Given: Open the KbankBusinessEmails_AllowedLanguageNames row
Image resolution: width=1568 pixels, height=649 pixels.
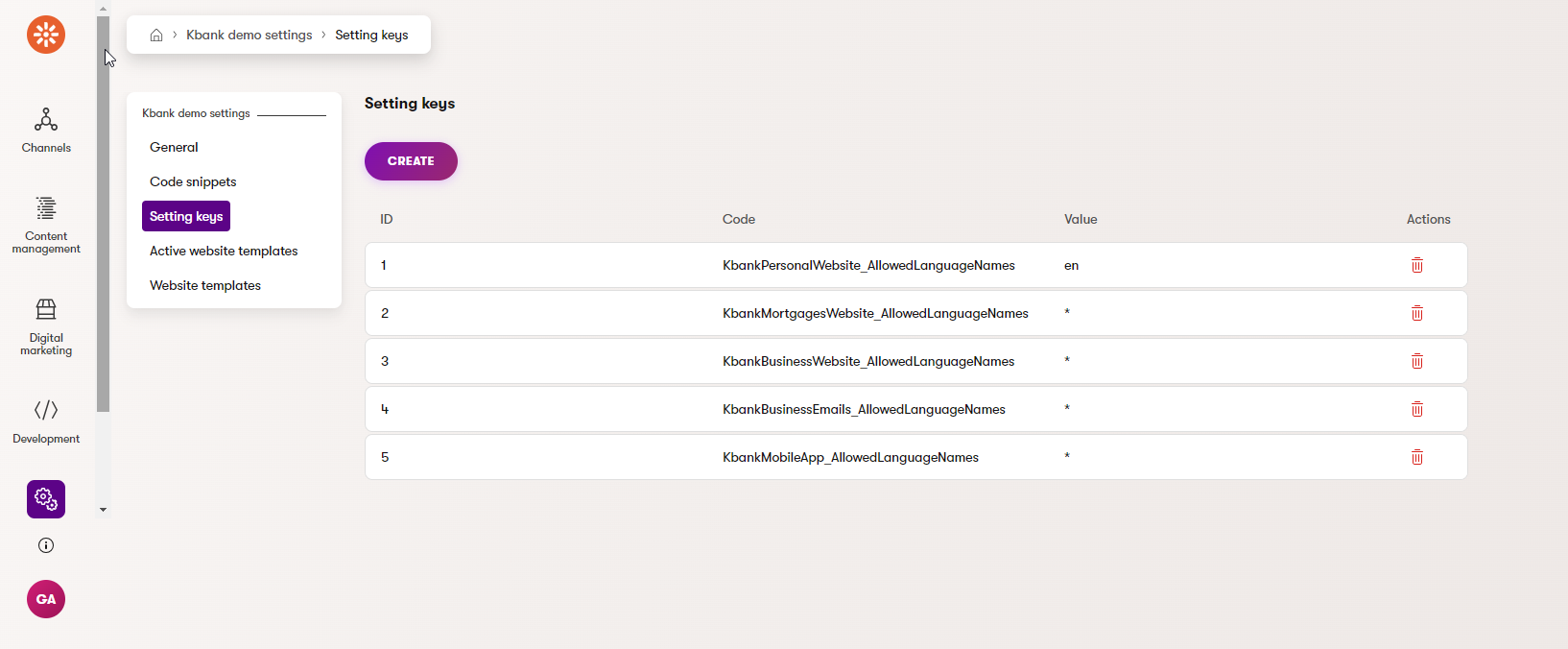Looking at the screenshot, I should 864,409.
